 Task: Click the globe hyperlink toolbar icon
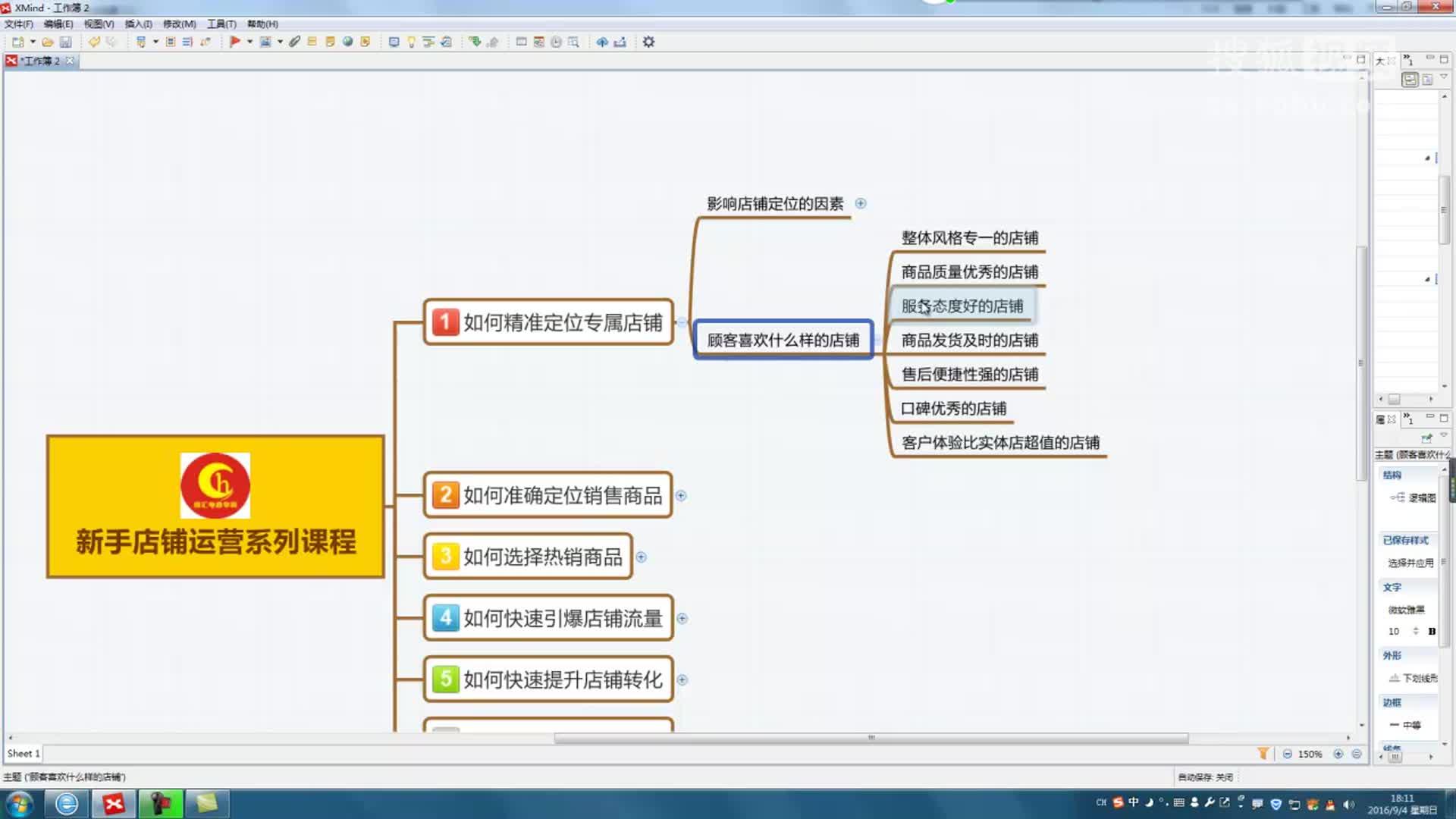click(x=347, y=42)
